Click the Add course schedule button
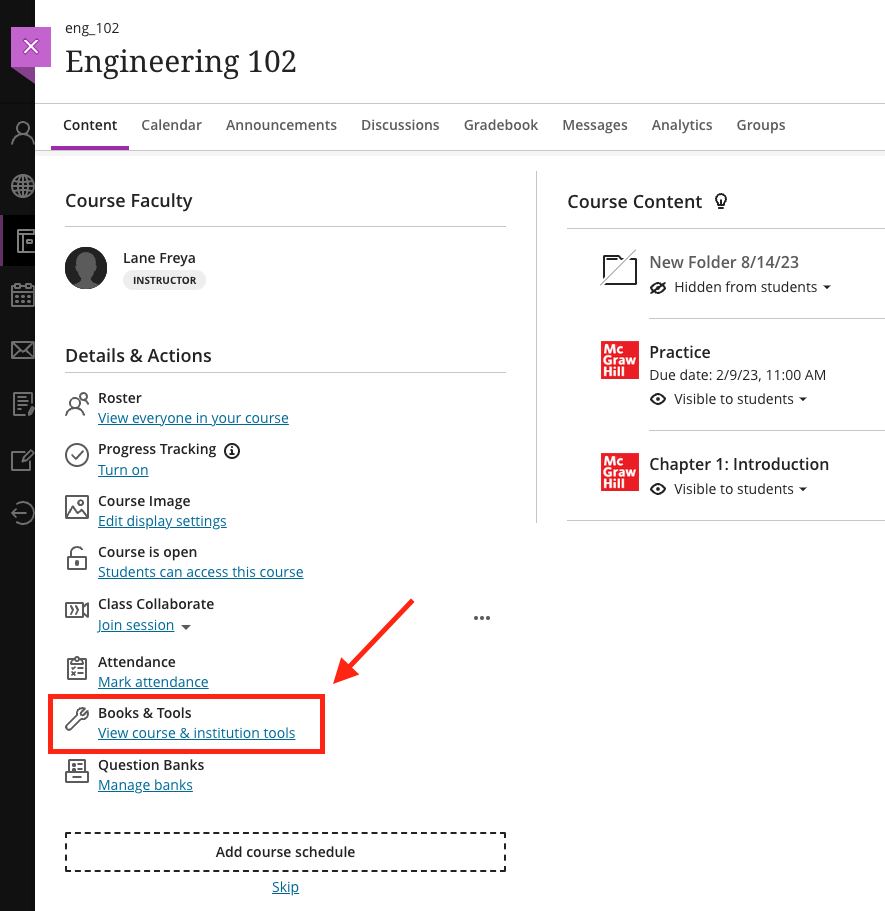 click(285, 852)
